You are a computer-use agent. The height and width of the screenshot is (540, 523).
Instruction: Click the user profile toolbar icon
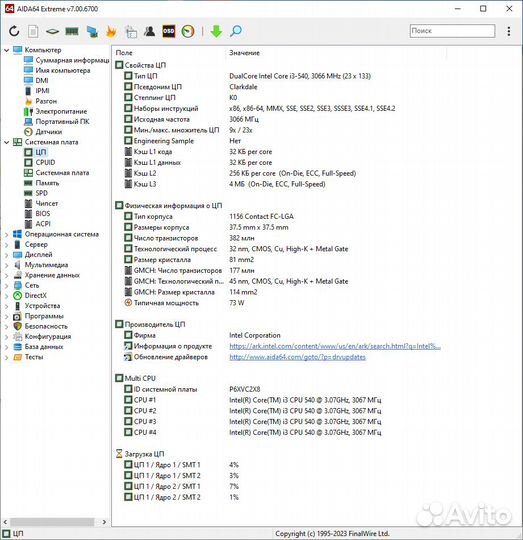click(x=149, y=31)
